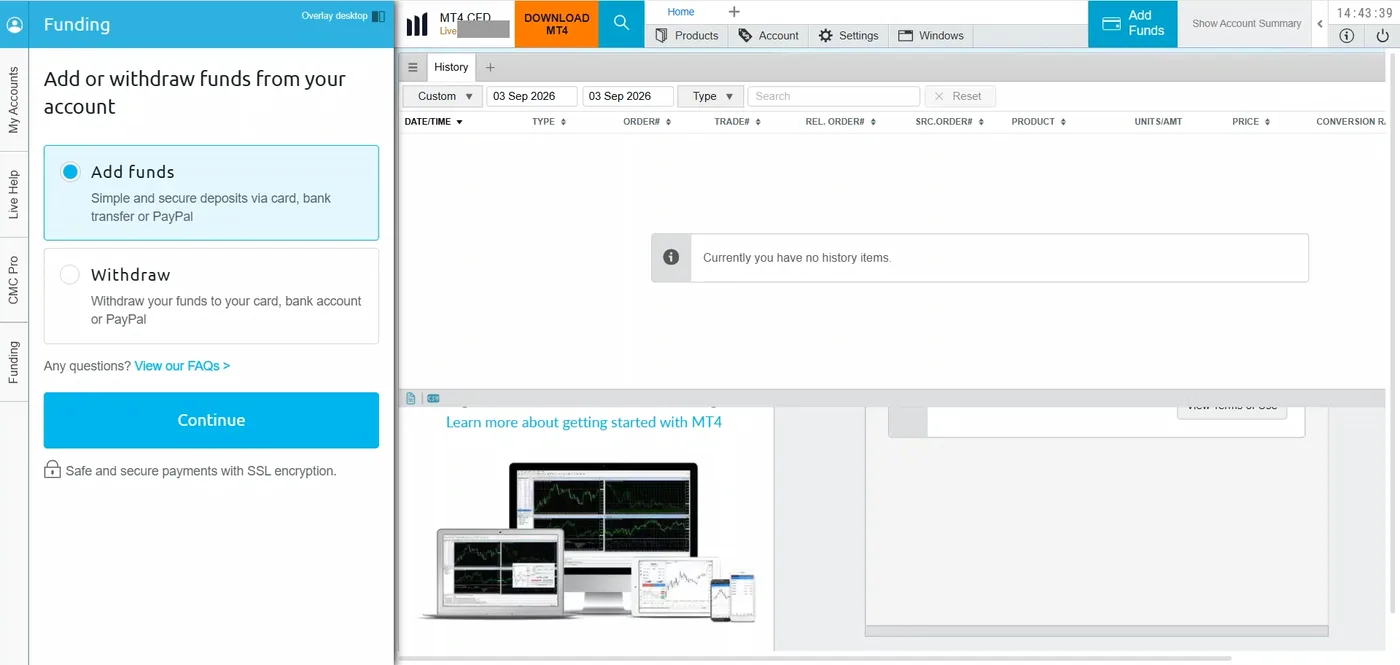This screenshot has width=1400, height=665.
Task: Click the Add Funds header button
Action: coord(1133,24)
